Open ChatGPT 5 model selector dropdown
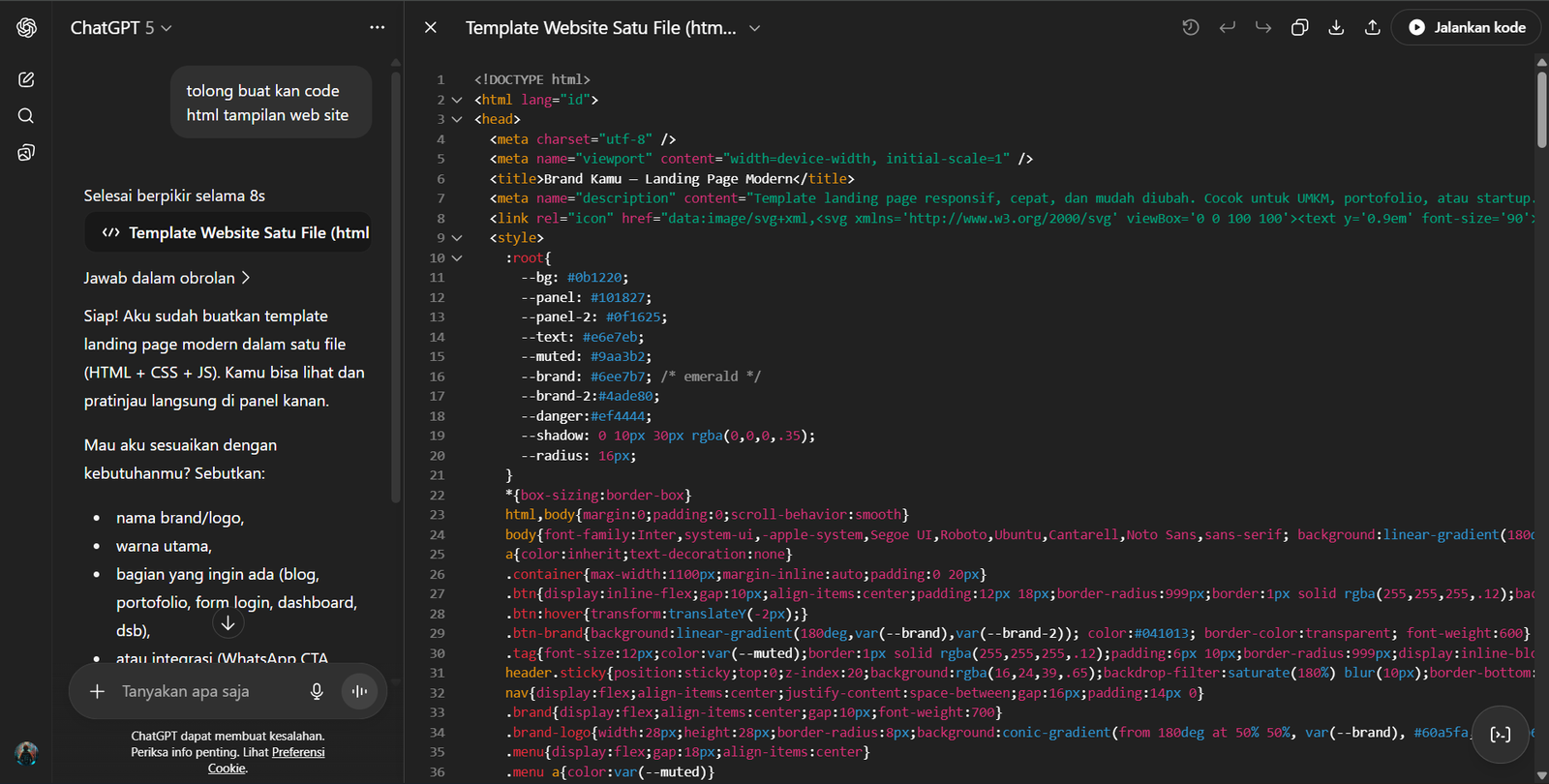This screenshot has height=784, width=1549. click(121, 28)
